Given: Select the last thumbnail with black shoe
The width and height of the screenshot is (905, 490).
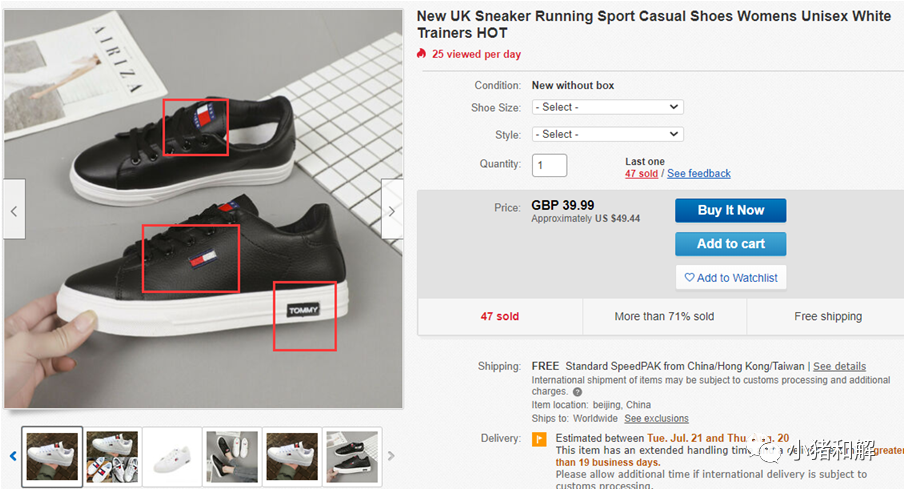Looking at the screenshot, I should coord(352,457).
